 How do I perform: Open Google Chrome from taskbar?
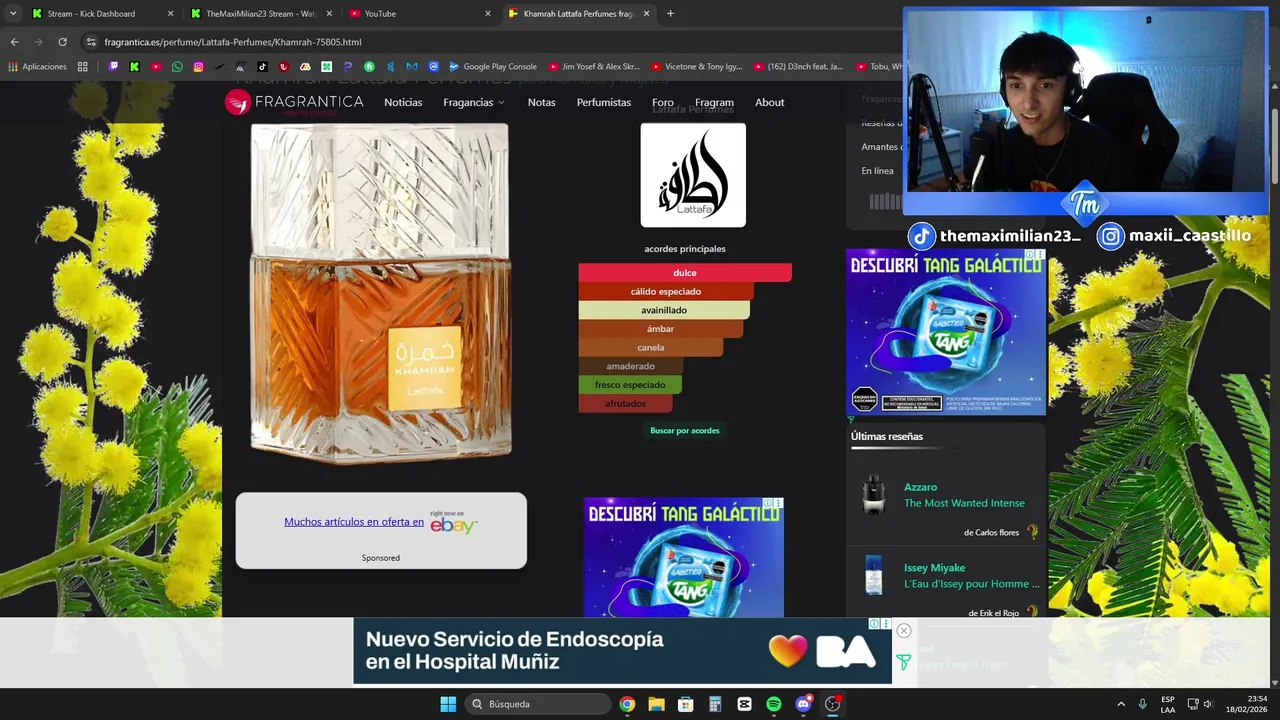pos(627,704)
